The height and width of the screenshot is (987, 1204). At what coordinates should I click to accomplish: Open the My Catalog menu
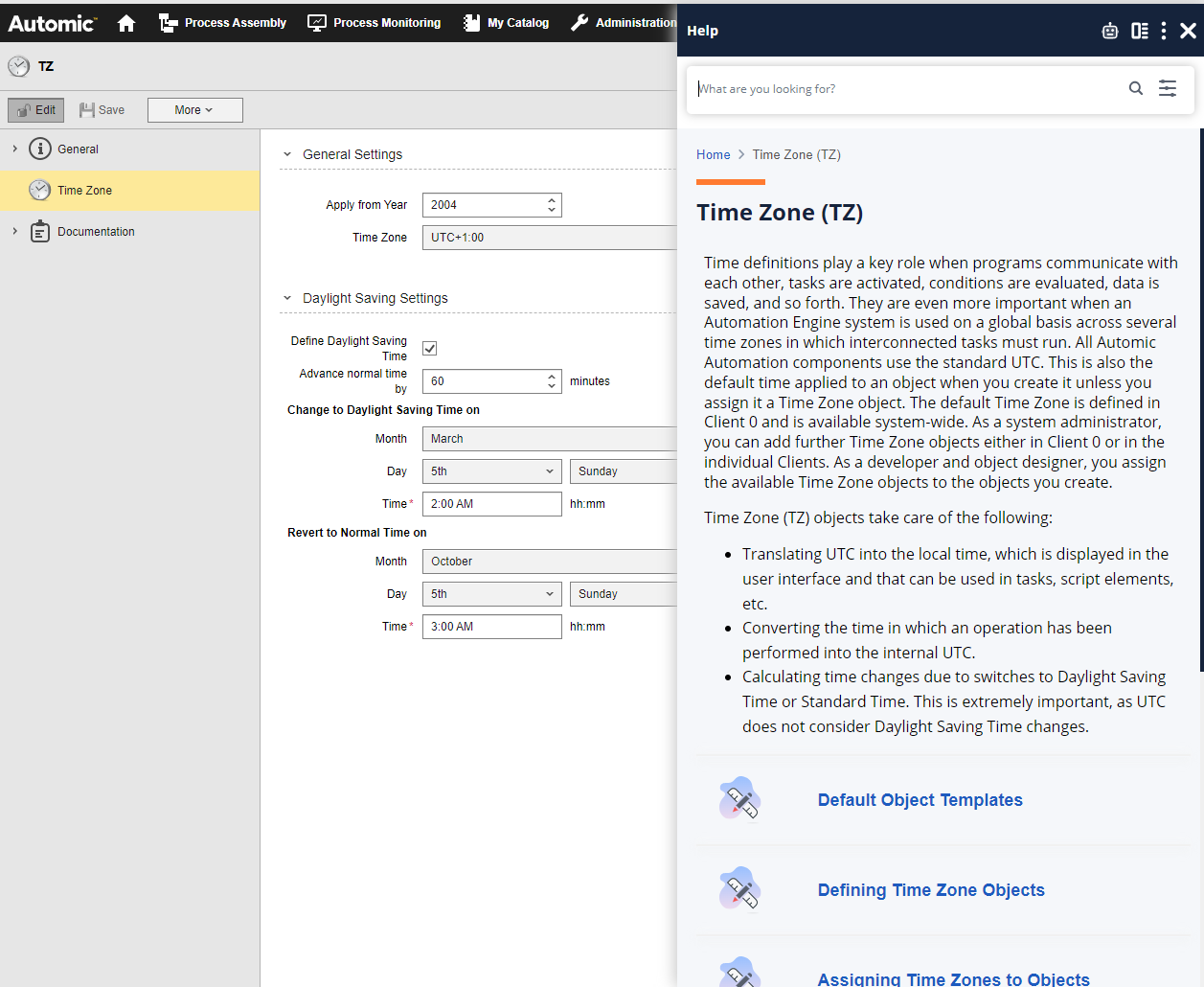[506, 23]
